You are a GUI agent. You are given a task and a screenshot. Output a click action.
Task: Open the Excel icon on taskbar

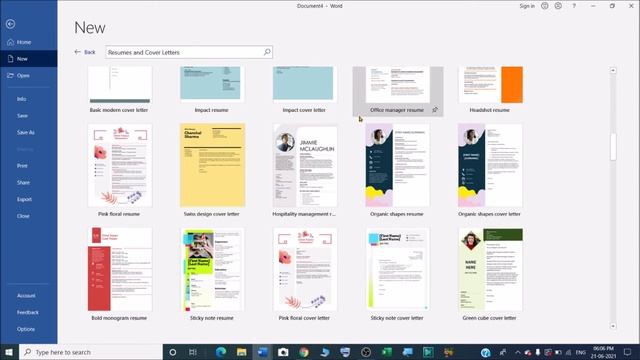[x=387, y=352]
